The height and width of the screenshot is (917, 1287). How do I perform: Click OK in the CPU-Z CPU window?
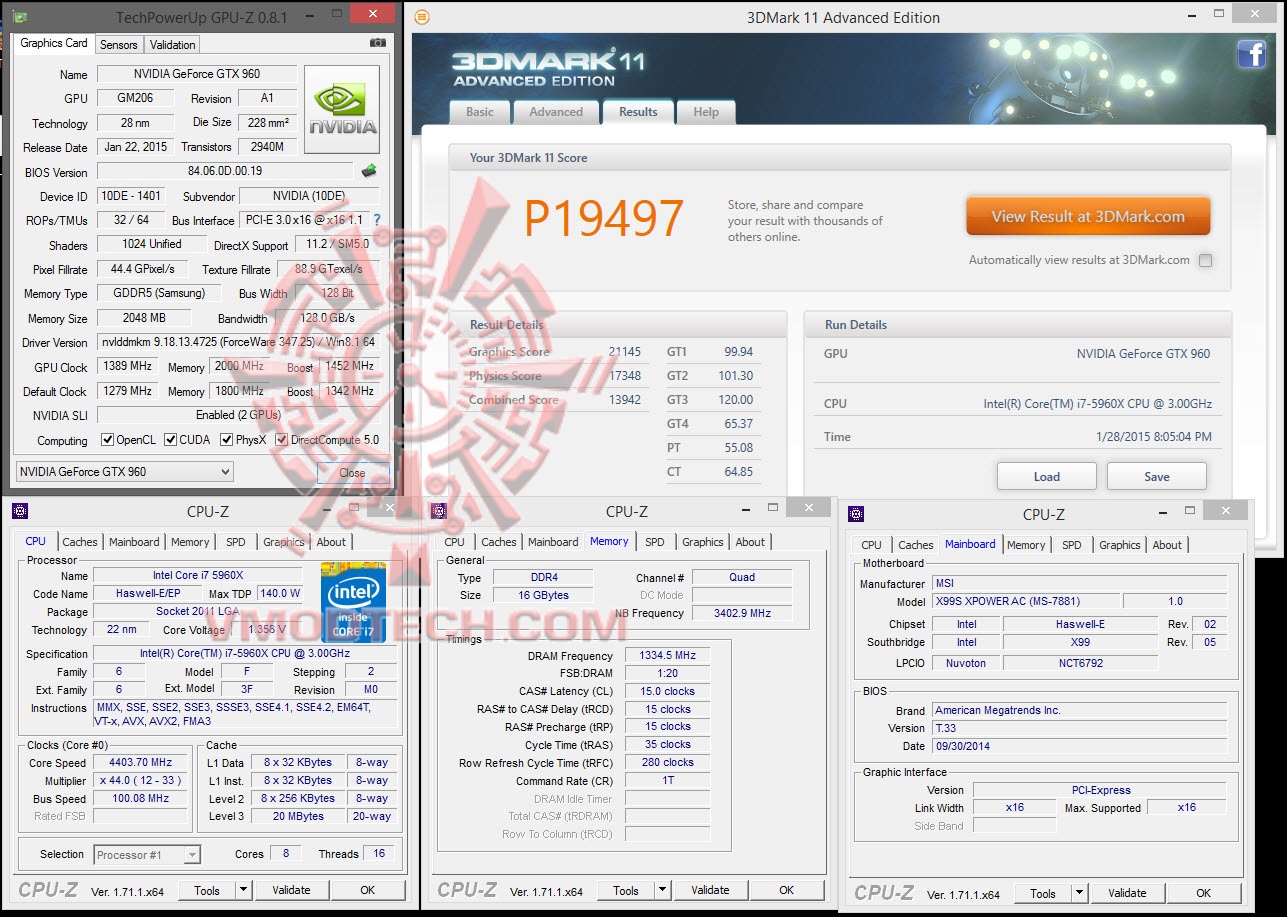(x=368, y=890)
